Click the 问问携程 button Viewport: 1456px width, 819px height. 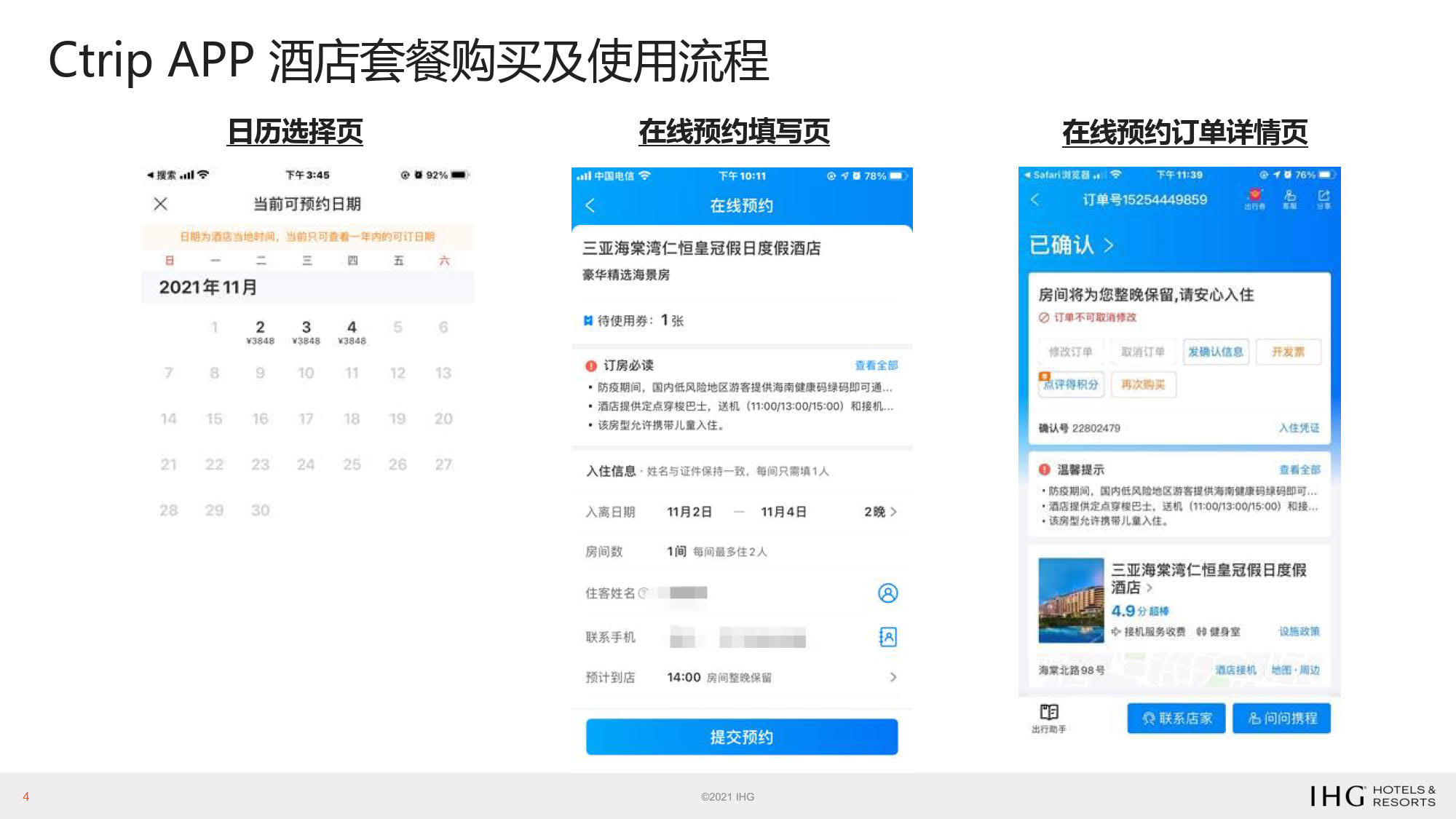click(1282, 719)
